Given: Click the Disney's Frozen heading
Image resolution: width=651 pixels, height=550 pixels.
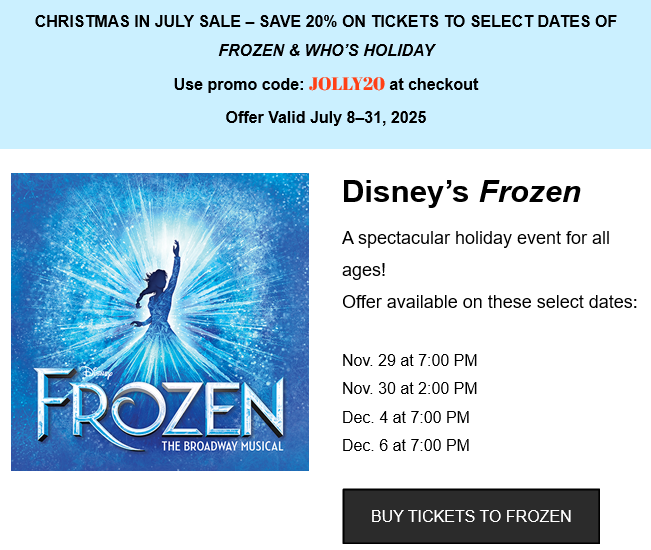Looking at the screenshot, I should 461,192.
